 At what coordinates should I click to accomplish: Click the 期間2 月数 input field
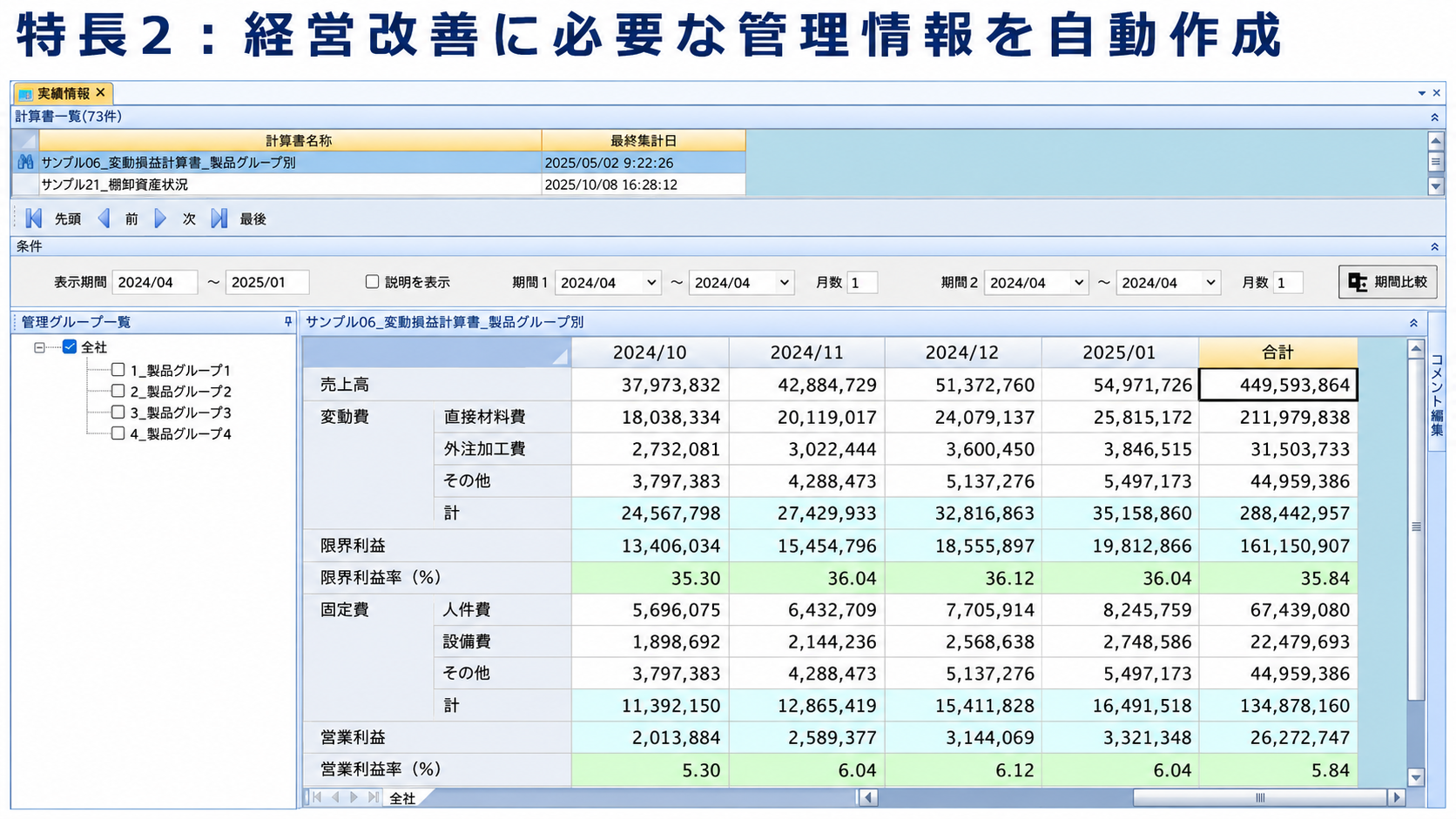[1287, 282]
